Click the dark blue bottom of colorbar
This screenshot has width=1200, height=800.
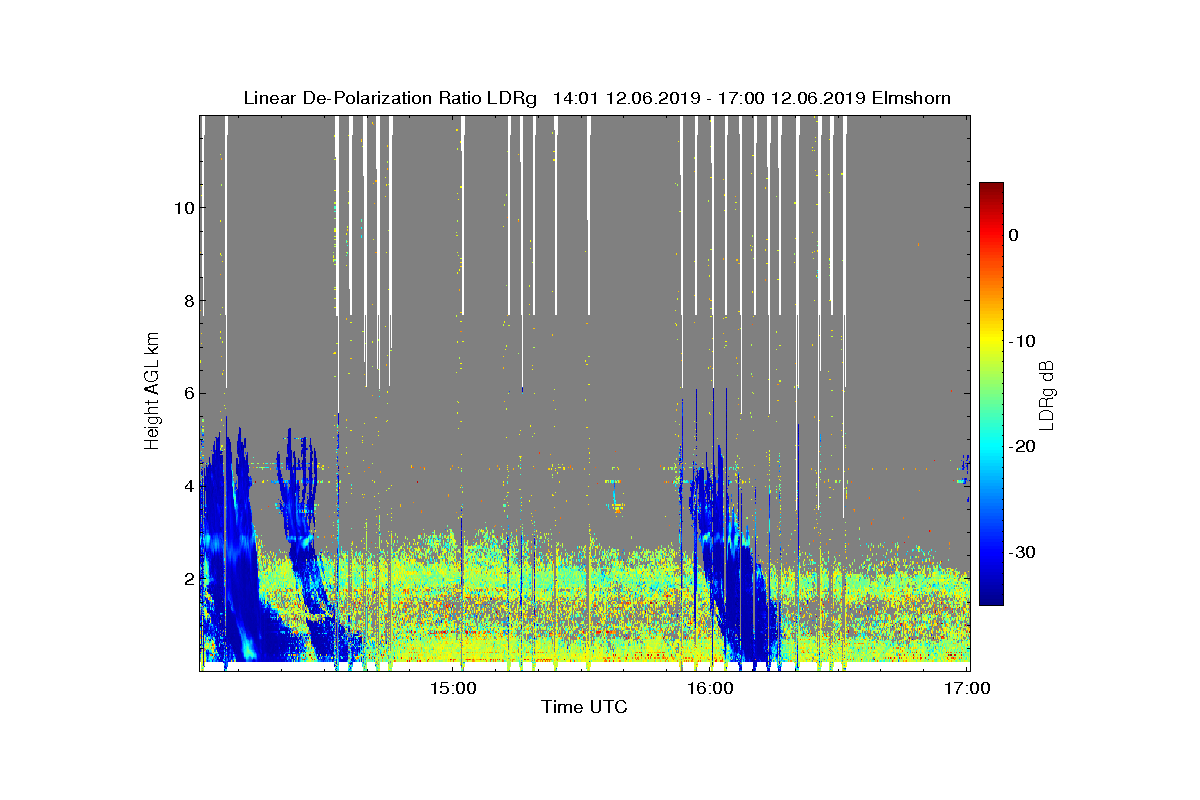991,597
